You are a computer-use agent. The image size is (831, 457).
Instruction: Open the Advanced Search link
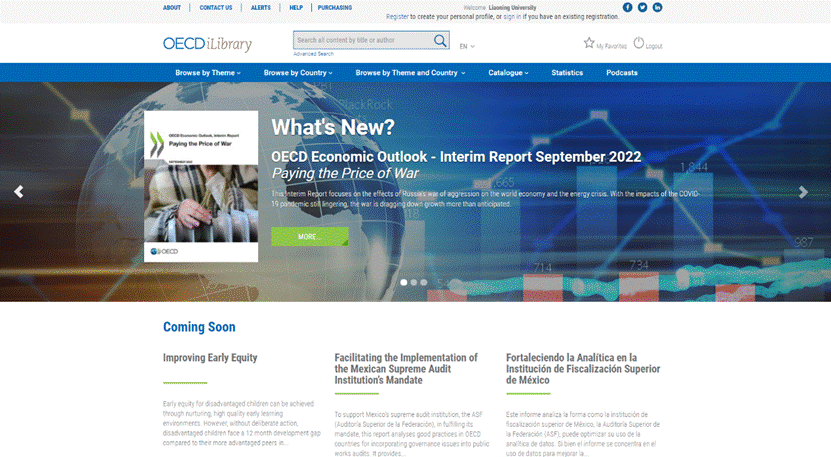click(x=313, y=54)
